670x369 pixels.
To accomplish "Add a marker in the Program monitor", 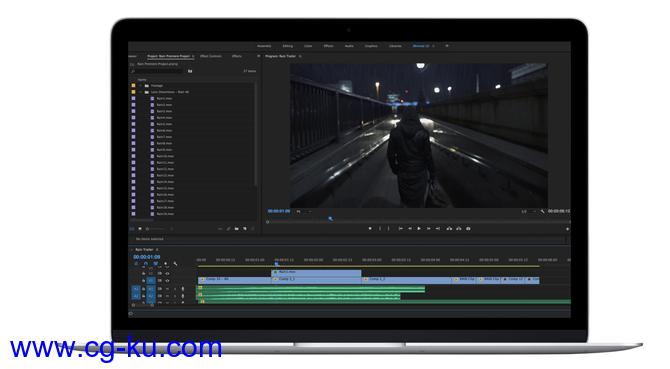I will [x=370, y=229].
